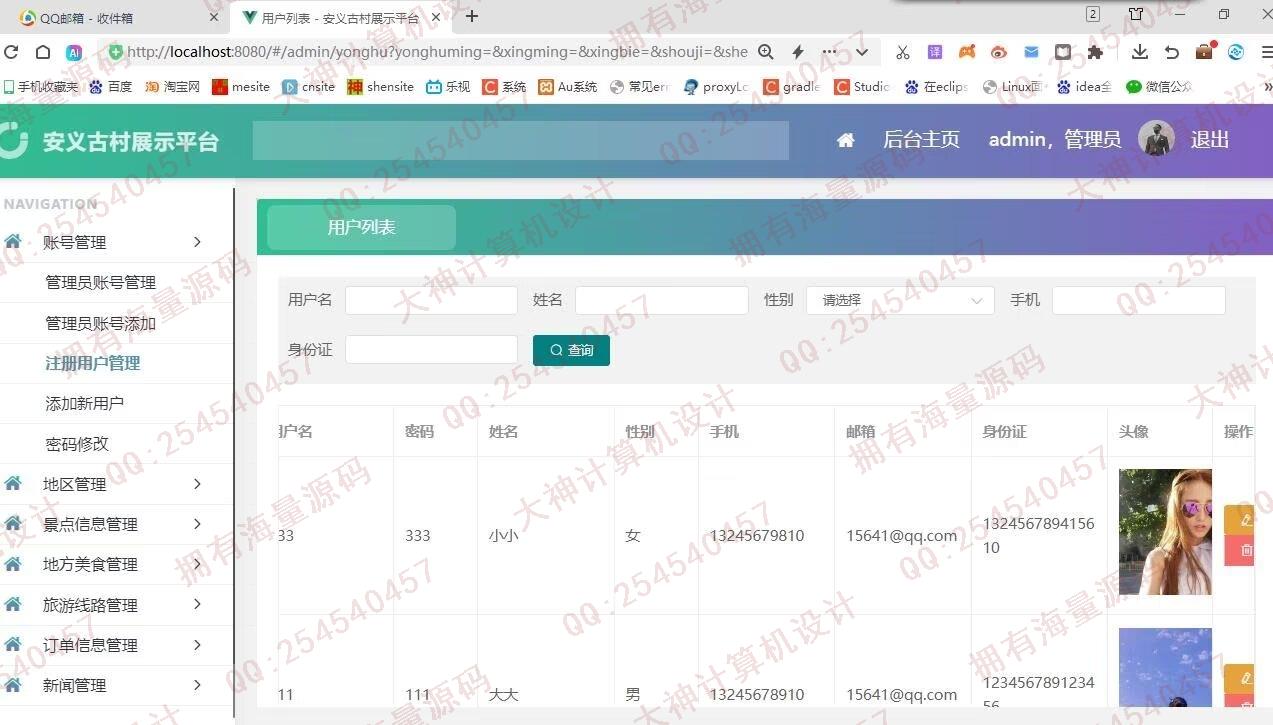Open the three-dots more menu in address bar

(830, 52)
